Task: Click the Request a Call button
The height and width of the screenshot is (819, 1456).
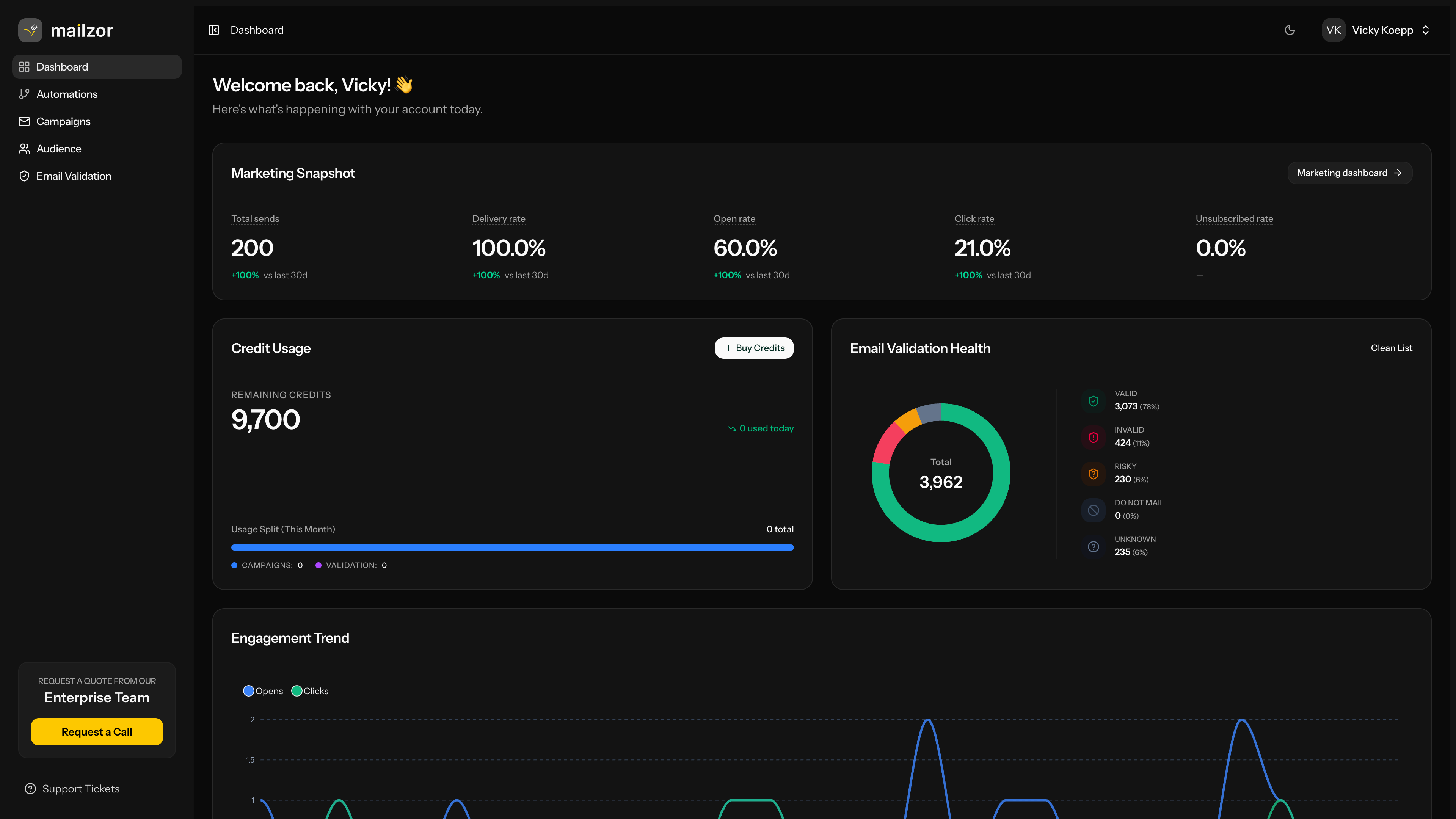Action: pyautogui.click(x=97, y=732)
